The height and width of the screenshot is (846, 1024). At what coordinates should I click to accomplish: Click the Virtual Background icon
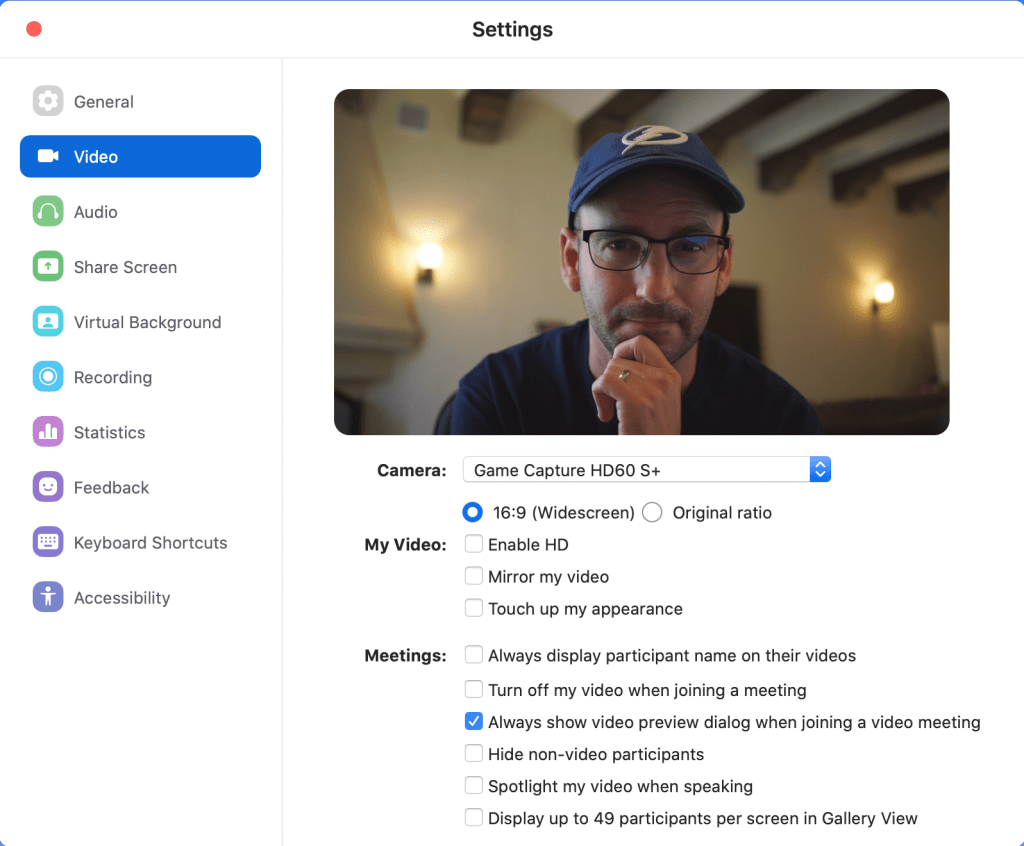coord(48,322)
